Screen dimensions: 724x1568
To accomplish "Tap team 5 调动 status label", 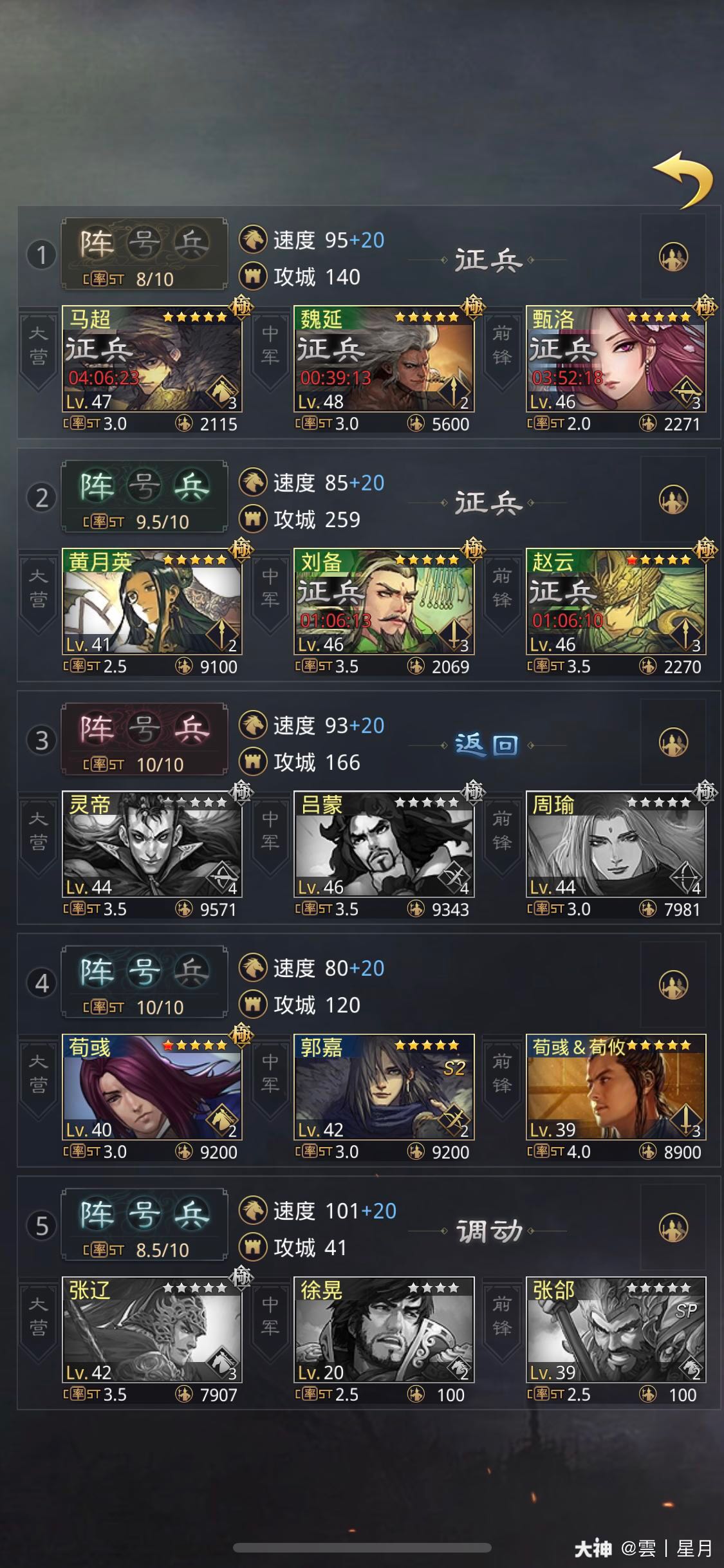I will (488, 1231).
